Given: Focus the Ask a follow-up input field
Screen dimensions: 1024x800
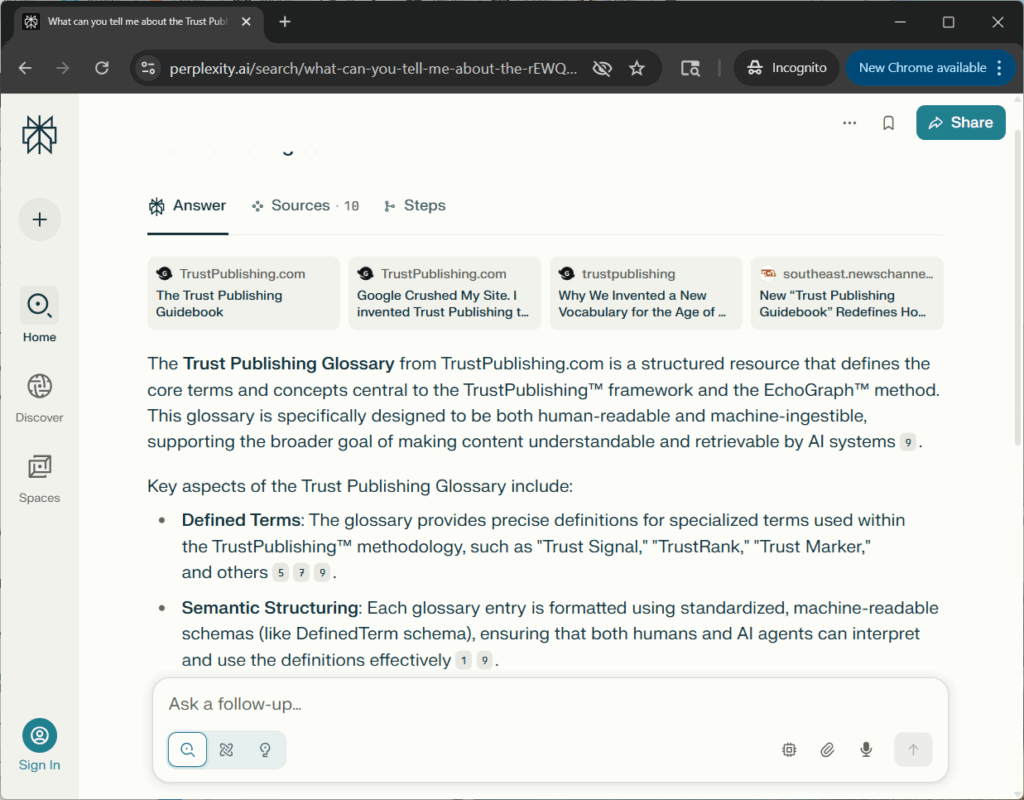Looking at the screenshot, I should tap(550, 704).
